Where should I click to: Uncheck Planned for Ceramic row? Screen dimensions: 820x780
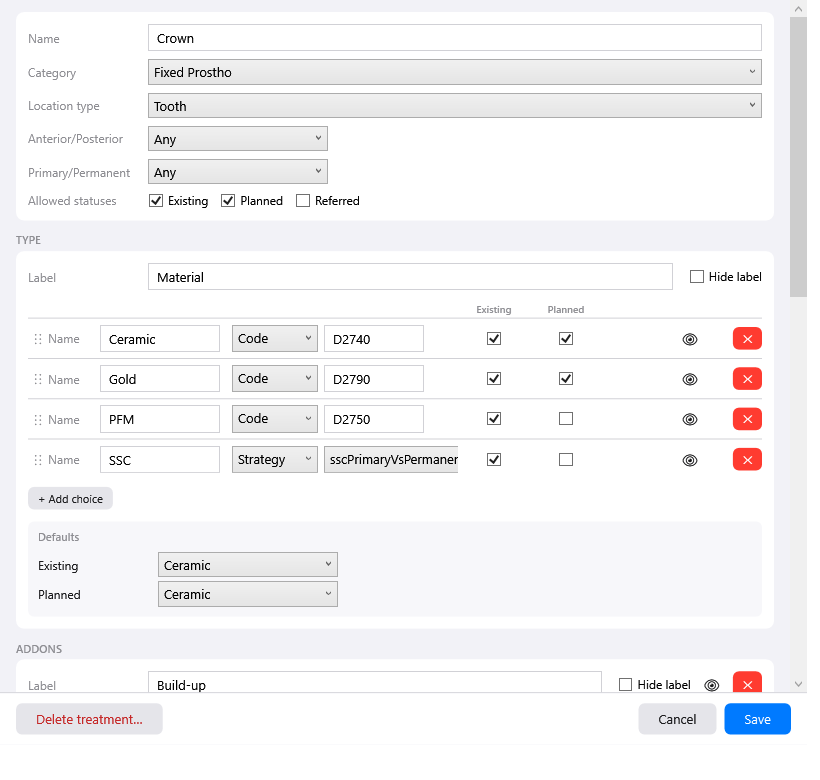click(566, 339)
